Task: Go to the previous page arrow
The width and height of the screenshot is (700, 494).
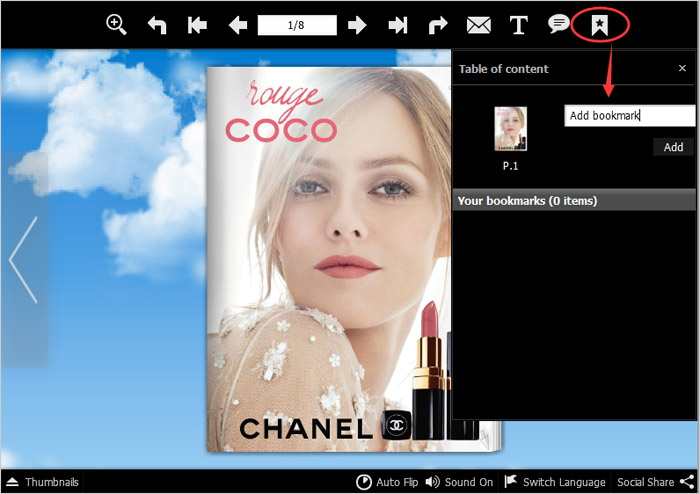Action: (237, 25)
